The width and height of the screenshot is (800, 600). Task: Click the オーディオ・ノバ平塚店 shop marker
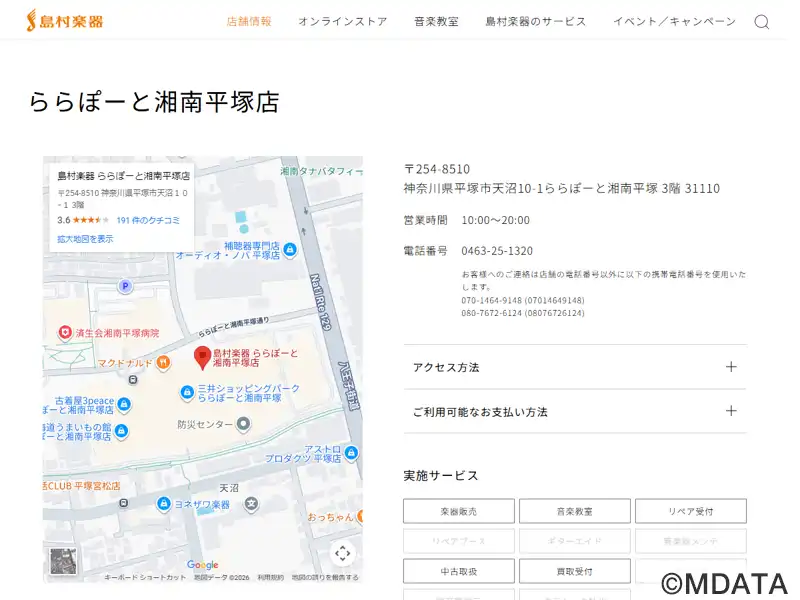(x=290, y=250)
